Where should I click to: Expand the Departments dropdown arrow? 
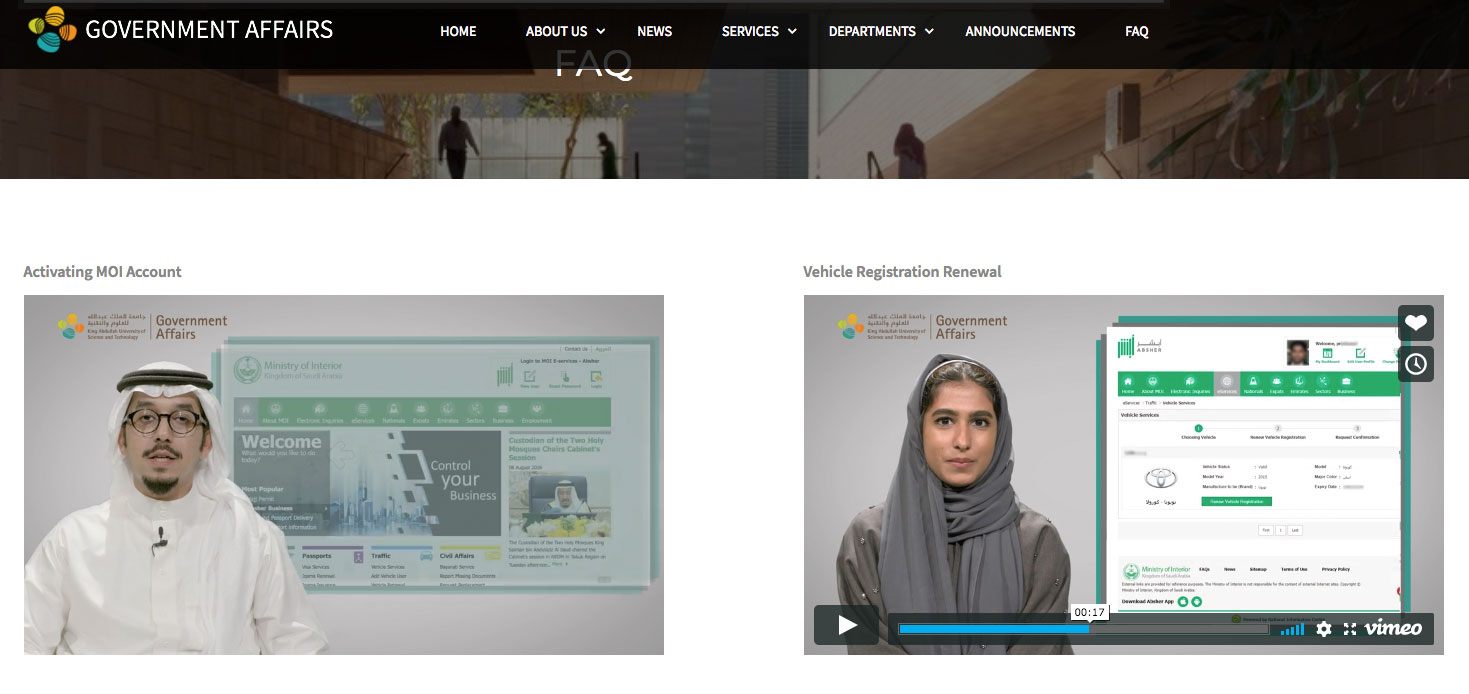pos(929,32)
